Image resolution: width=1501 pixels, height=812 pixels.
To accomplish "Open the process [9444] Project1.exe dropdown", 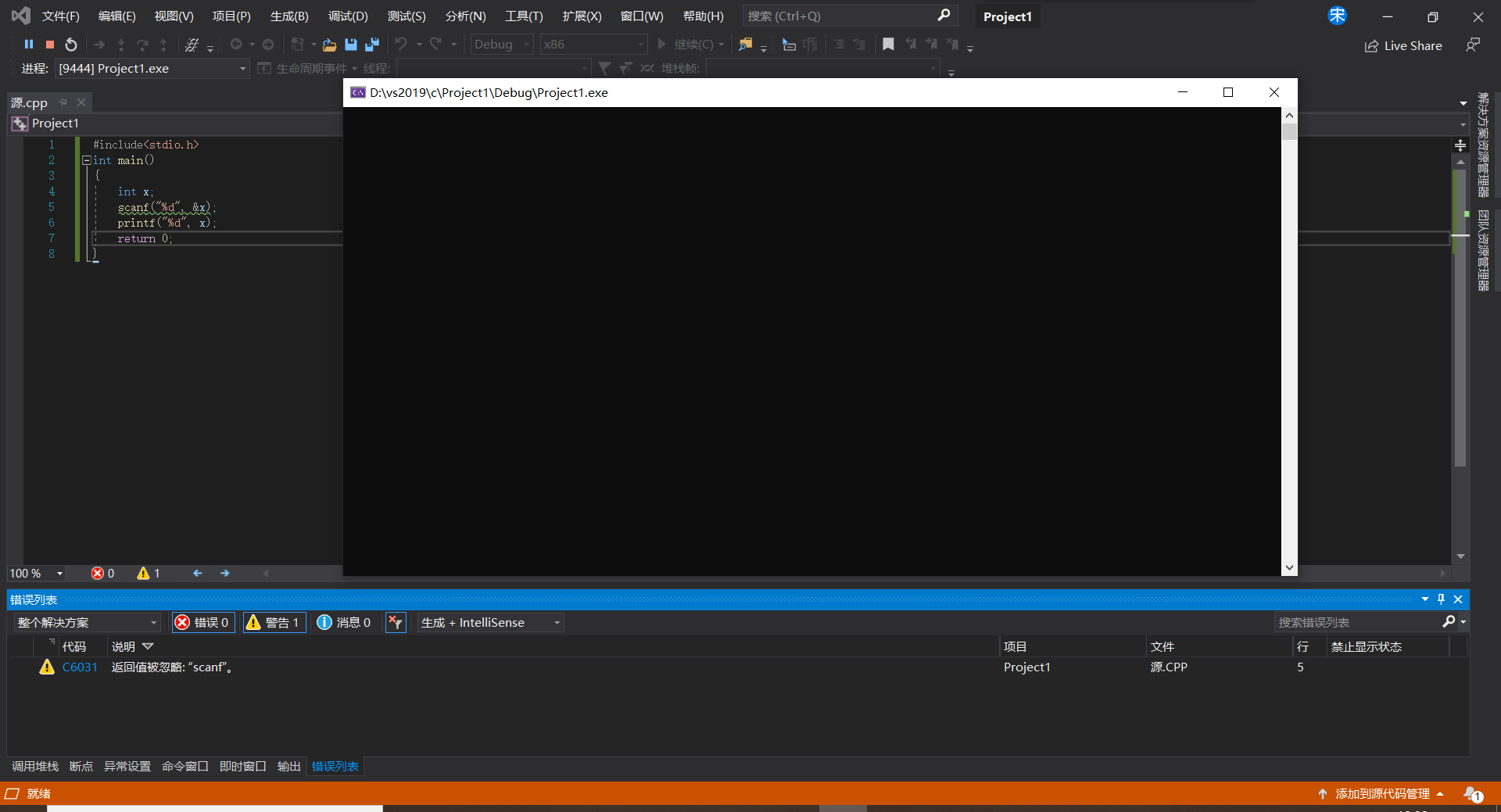I will (x=152, y=69).
